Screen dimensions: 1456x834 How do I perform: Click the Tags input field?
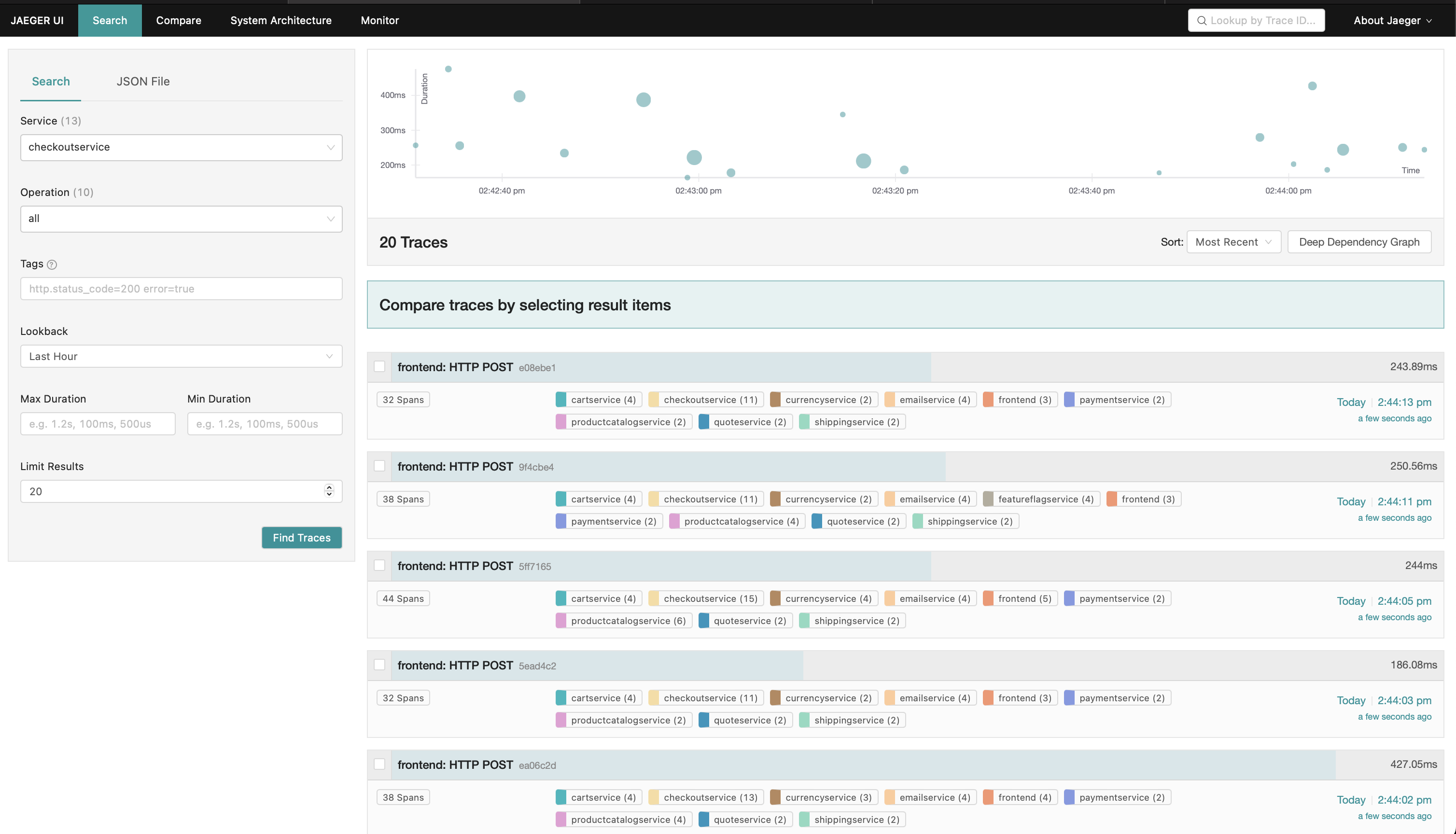tap(181, 289)
